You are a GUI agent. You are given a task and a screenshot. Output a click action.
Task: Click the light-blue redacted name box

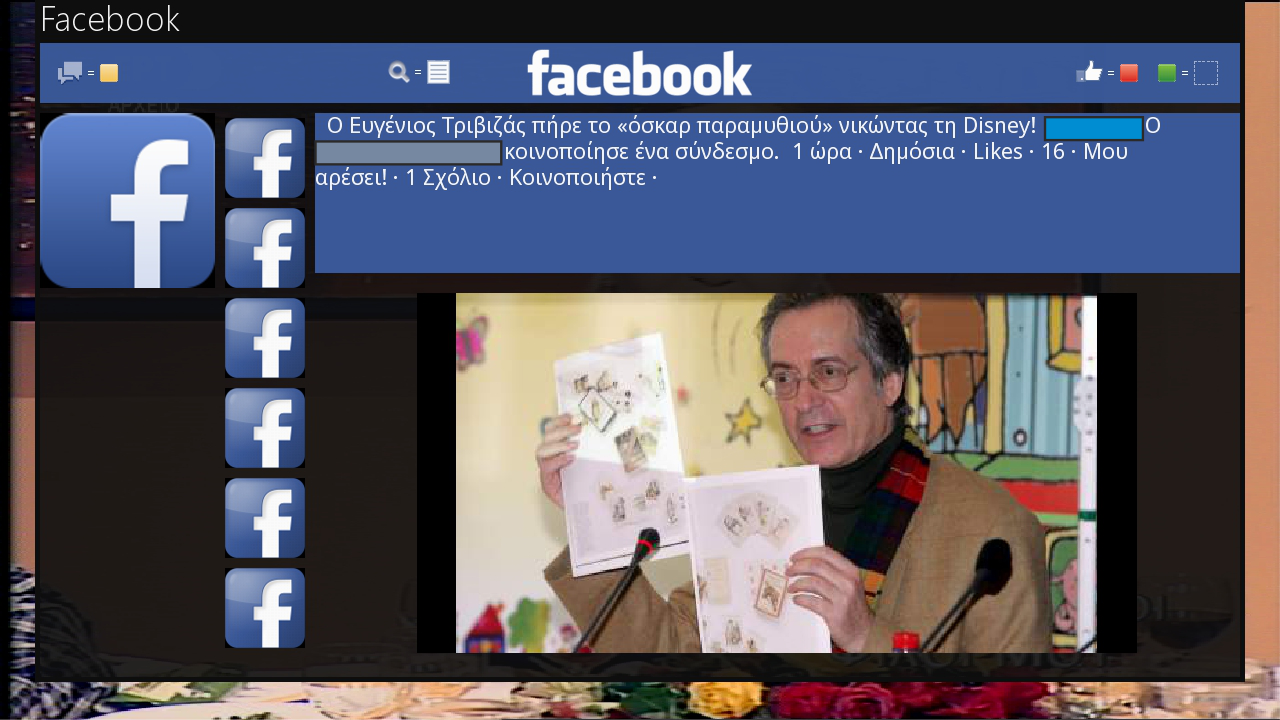(1094, 128)
